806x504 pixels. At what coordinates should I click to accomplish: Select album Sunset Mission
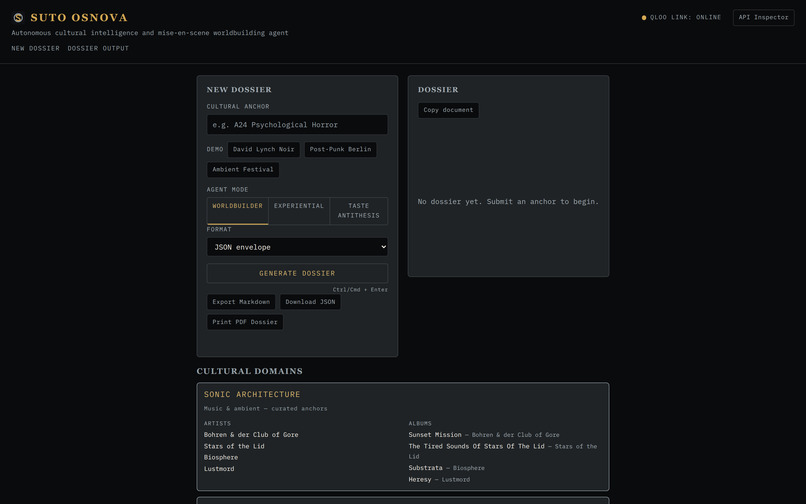point(435,435)
